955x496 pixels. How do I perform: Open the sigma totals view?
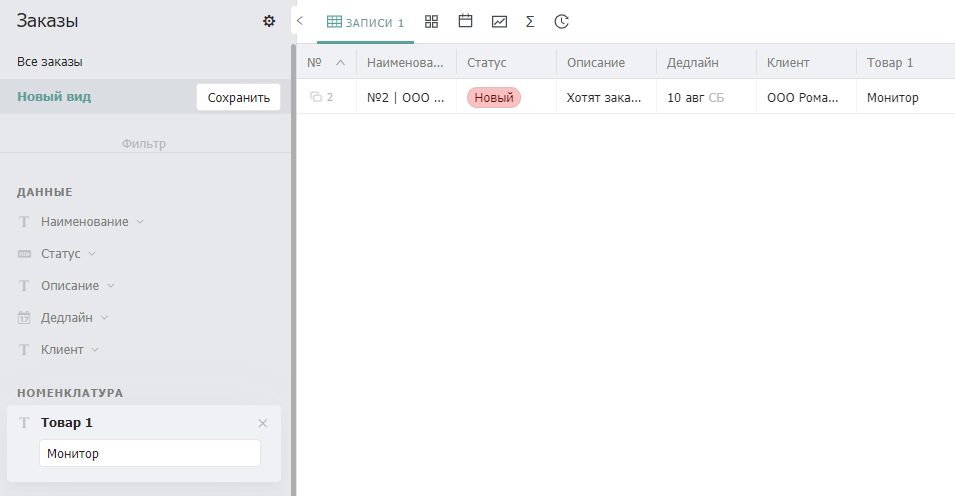(x=530, y=22)
